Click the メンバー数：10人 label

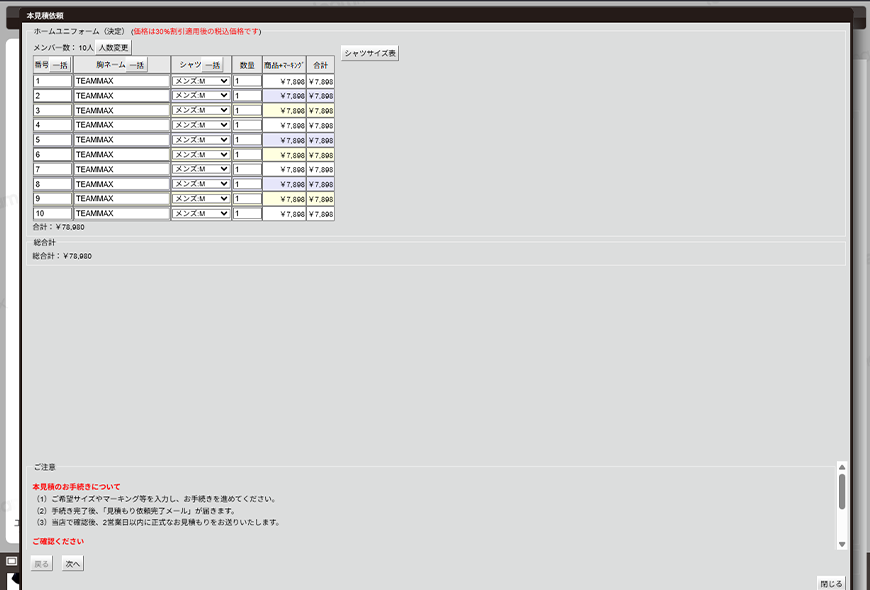63,48
